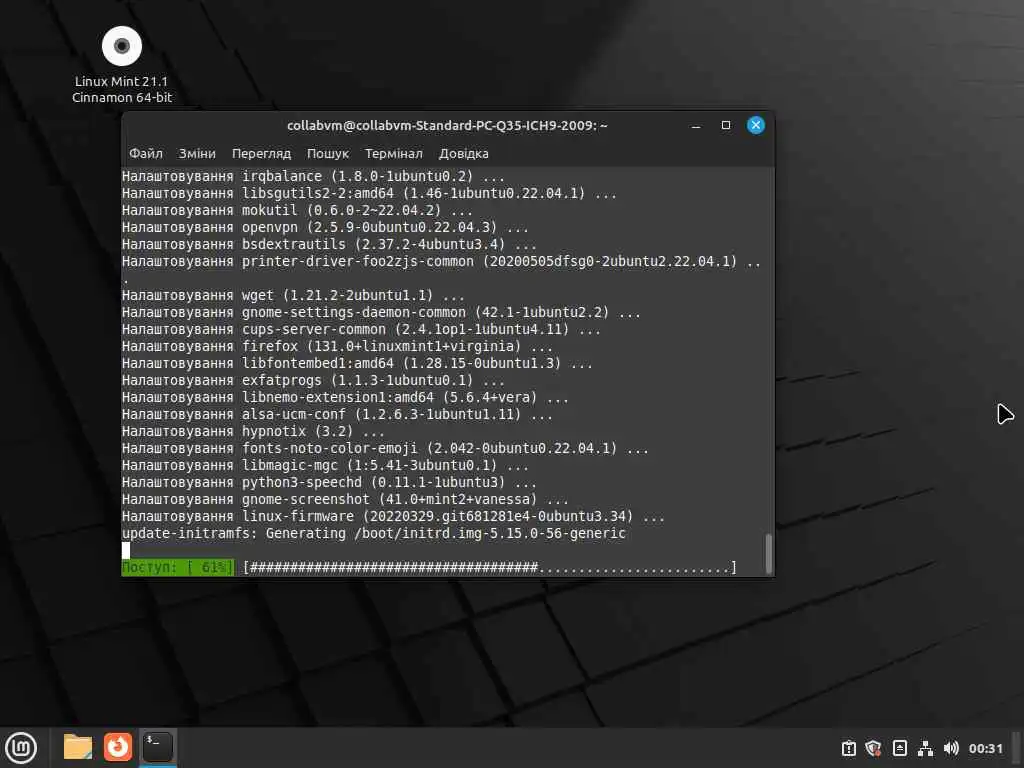Viewport: 1024px width, 768px height.
Task: Open the Зміни menu in the terminal
Action: pos(197,153)
